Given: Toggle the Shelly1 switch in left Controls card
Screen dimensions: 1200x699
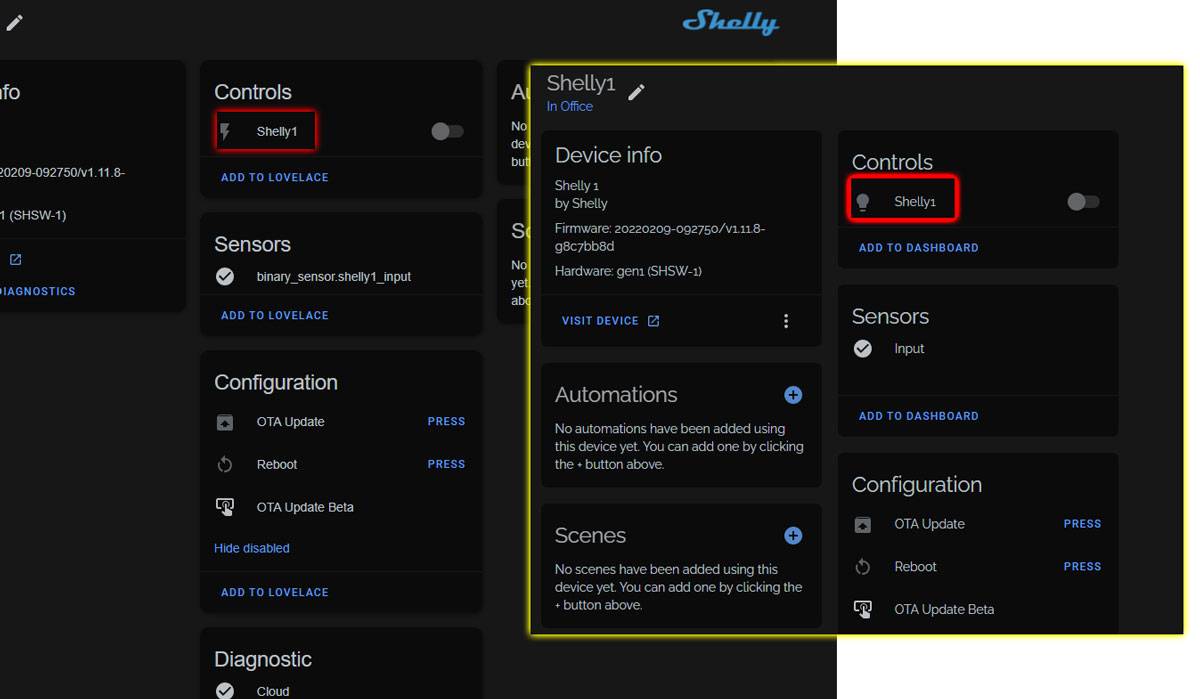Looking at the screenshot, I should pyautogui.click(x=447, y=131).
